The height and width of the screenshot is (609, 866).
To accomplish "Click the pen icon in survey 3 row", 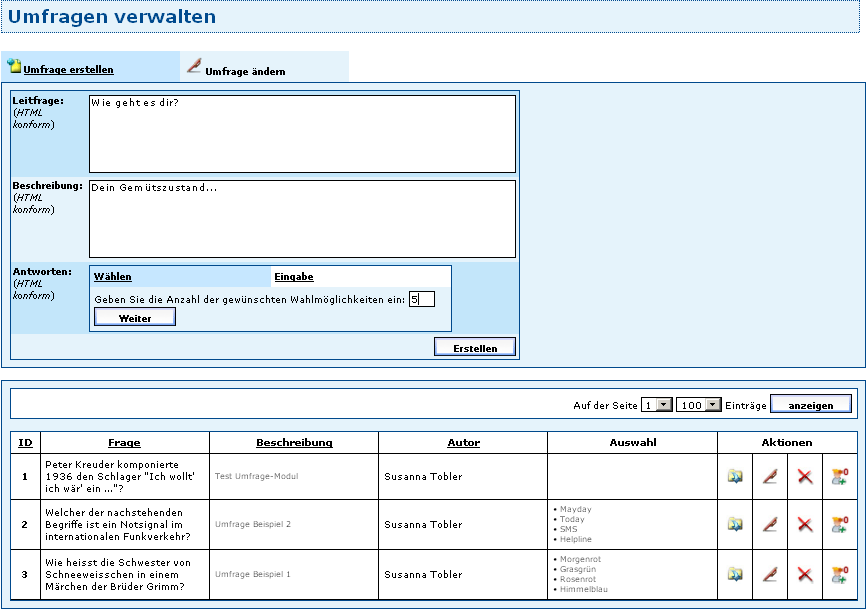I will coord(770,574).
